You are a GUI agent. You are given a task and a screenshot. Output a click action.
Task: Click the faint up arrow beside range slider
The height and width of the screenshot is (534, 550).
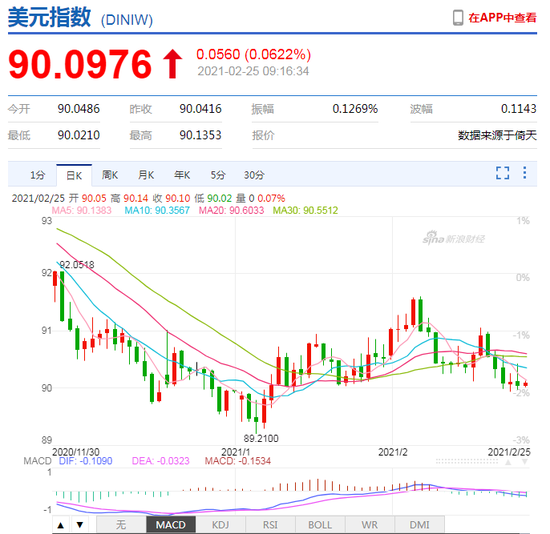508,462
